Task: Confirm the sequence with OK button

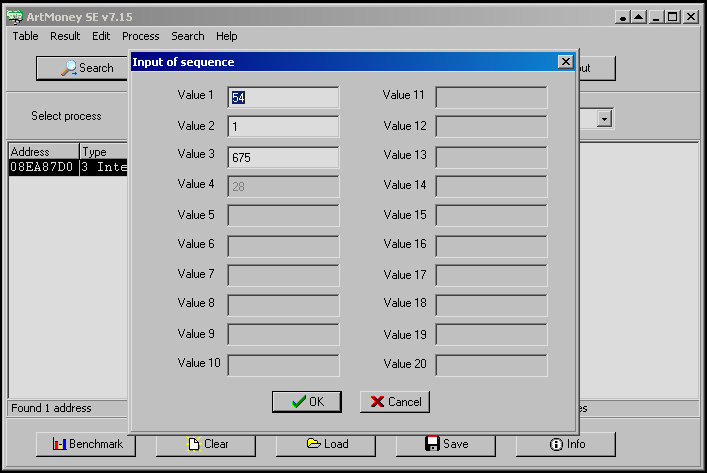Action: 307,402
